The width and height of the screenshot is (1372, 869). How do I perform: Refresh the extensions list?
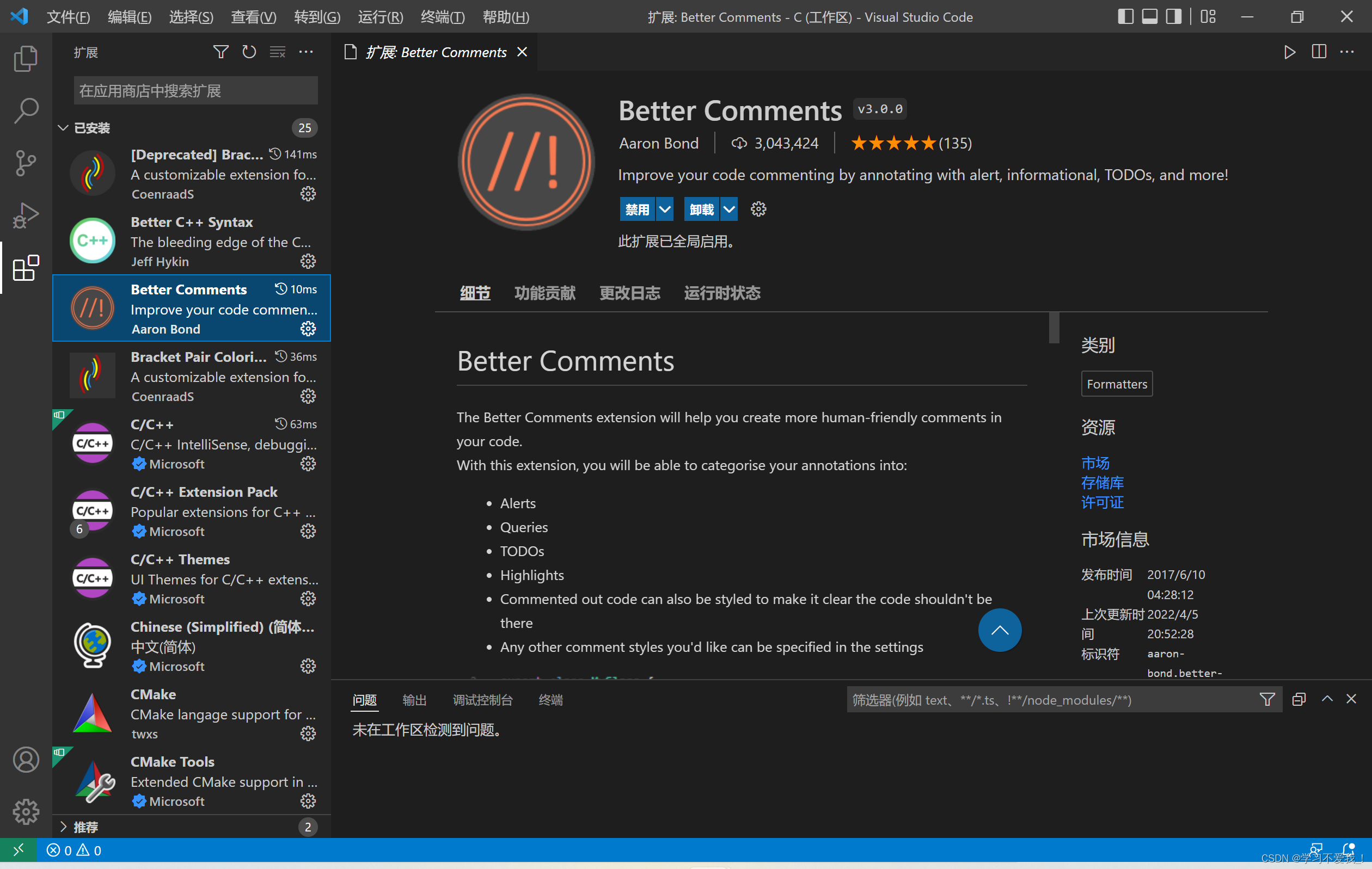[249, 52]
